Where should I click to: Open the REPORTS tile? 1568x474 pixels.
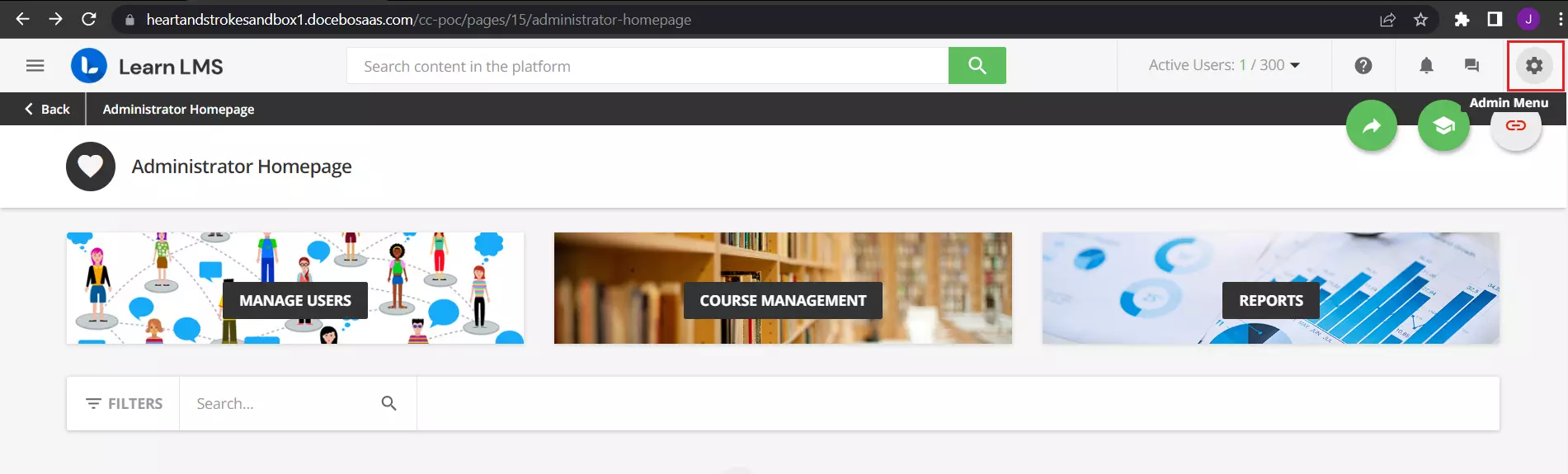point(1270,288)
